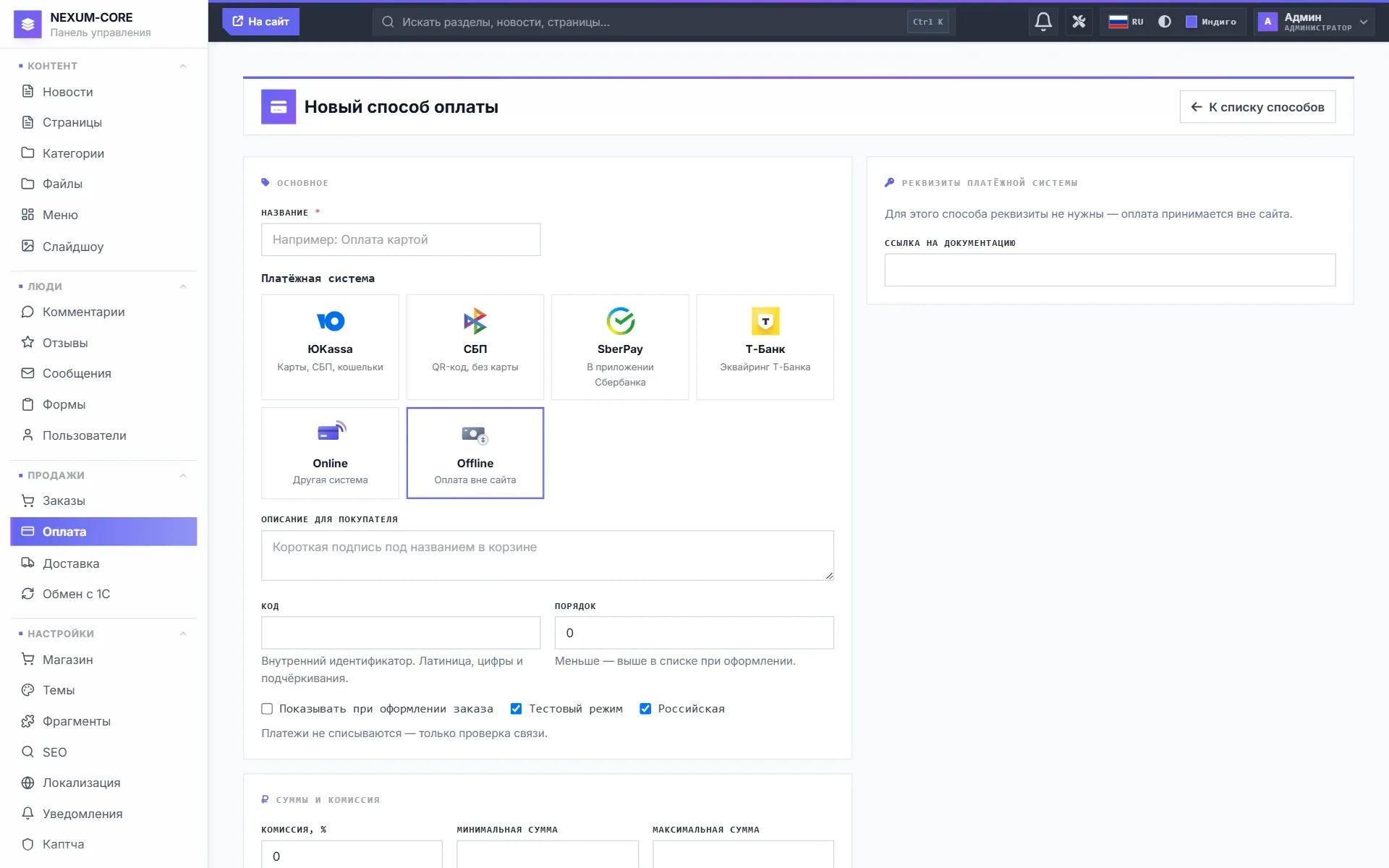Focus the Код input field
This screenshot has width=1389, height=868.
coord(401,633)
